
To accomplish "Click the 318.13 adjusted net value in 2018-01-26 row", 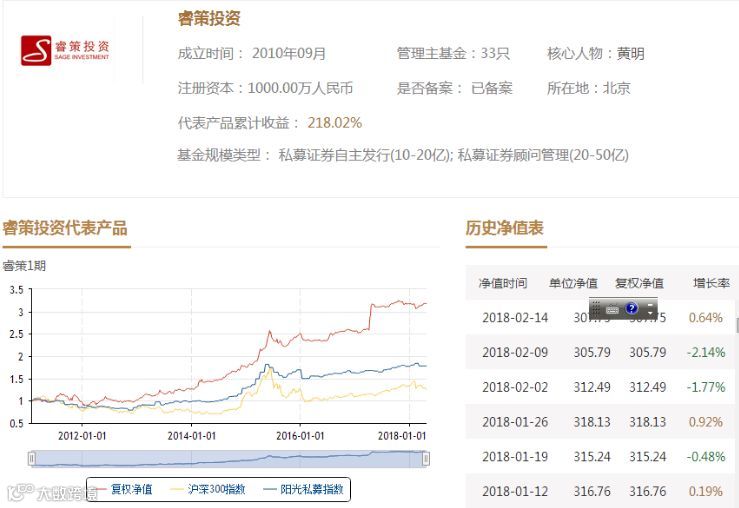I will (x=648, y=422).
